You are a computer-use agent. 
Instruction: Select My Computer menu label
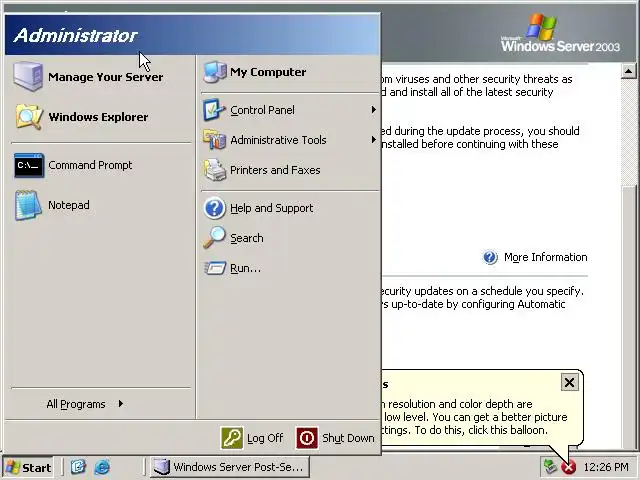click(268, 72)
